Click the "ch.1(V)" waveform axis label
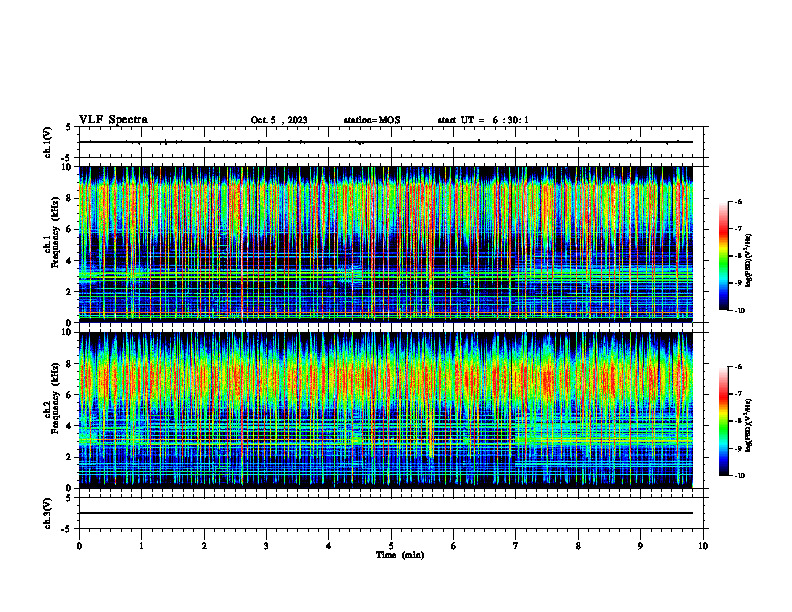 point(47,142)
